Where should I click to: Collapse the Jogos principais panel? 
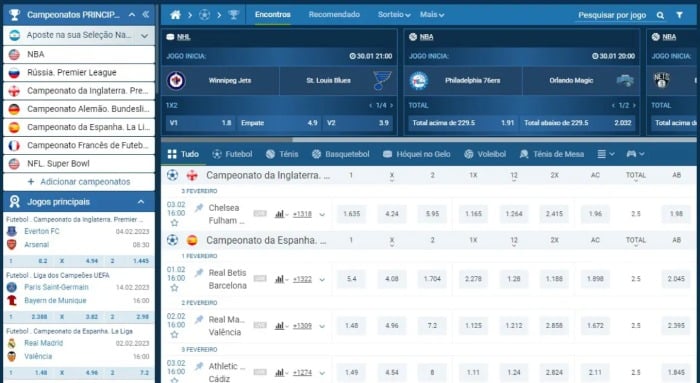click(141, 202)
